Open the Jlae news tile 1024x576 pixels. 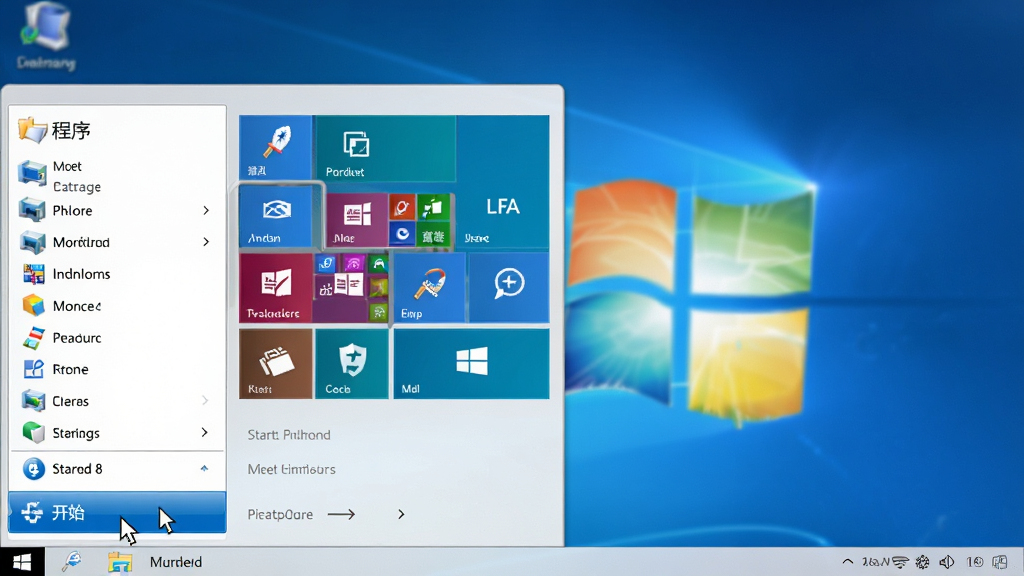(x=356, y=219)
